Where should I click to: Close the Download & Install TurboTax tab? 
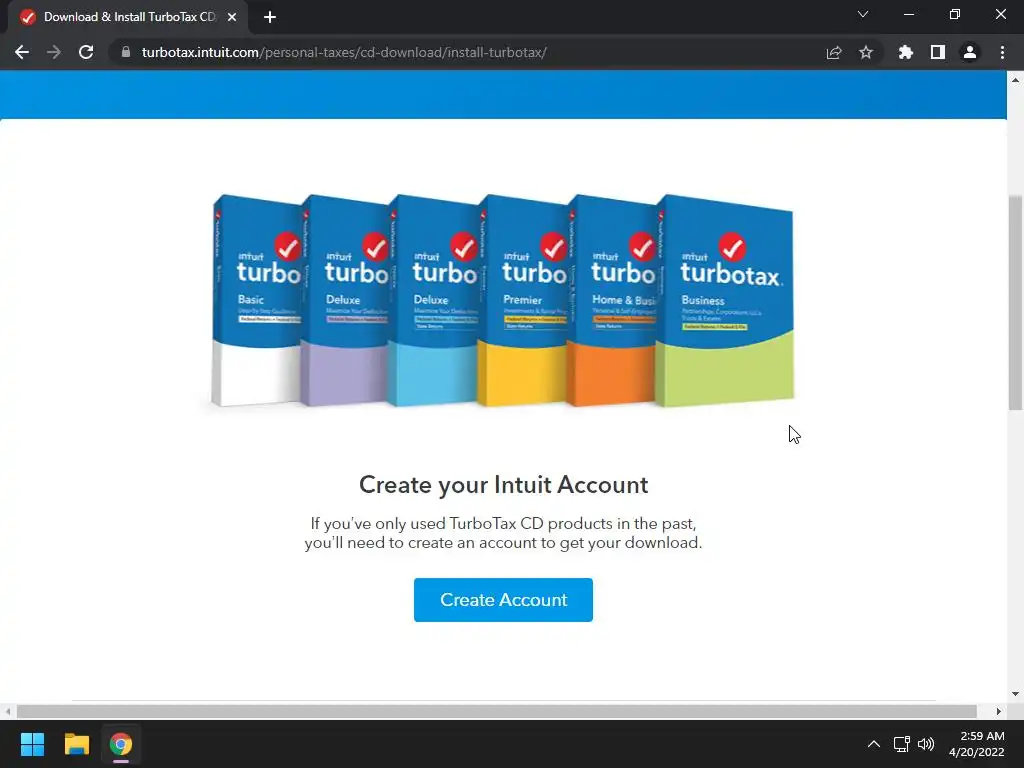pyautogui.click(x=232, y=17)
